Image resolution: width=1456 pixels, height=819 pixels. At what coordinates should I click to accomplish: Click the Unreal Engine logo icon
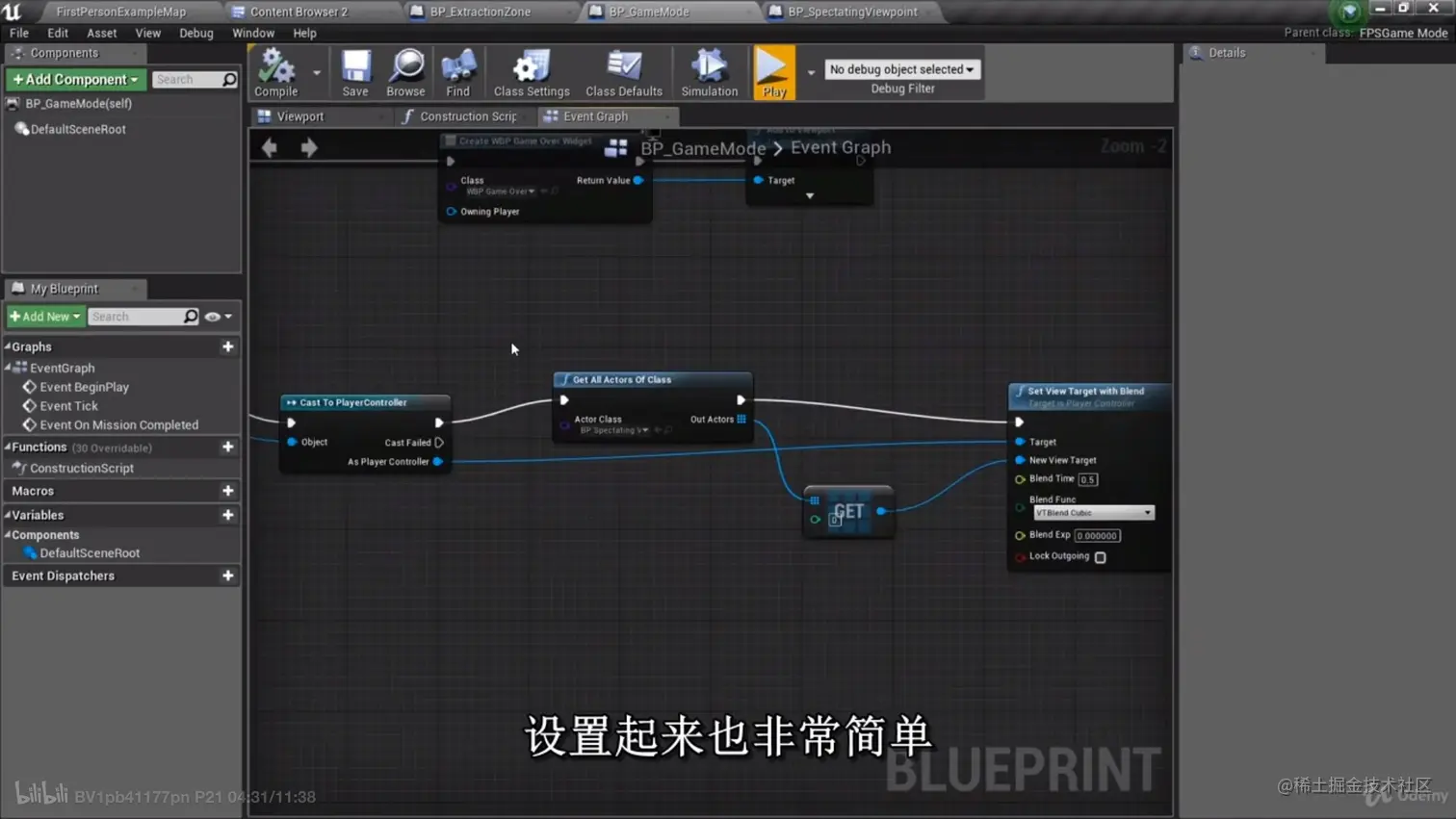12,12
